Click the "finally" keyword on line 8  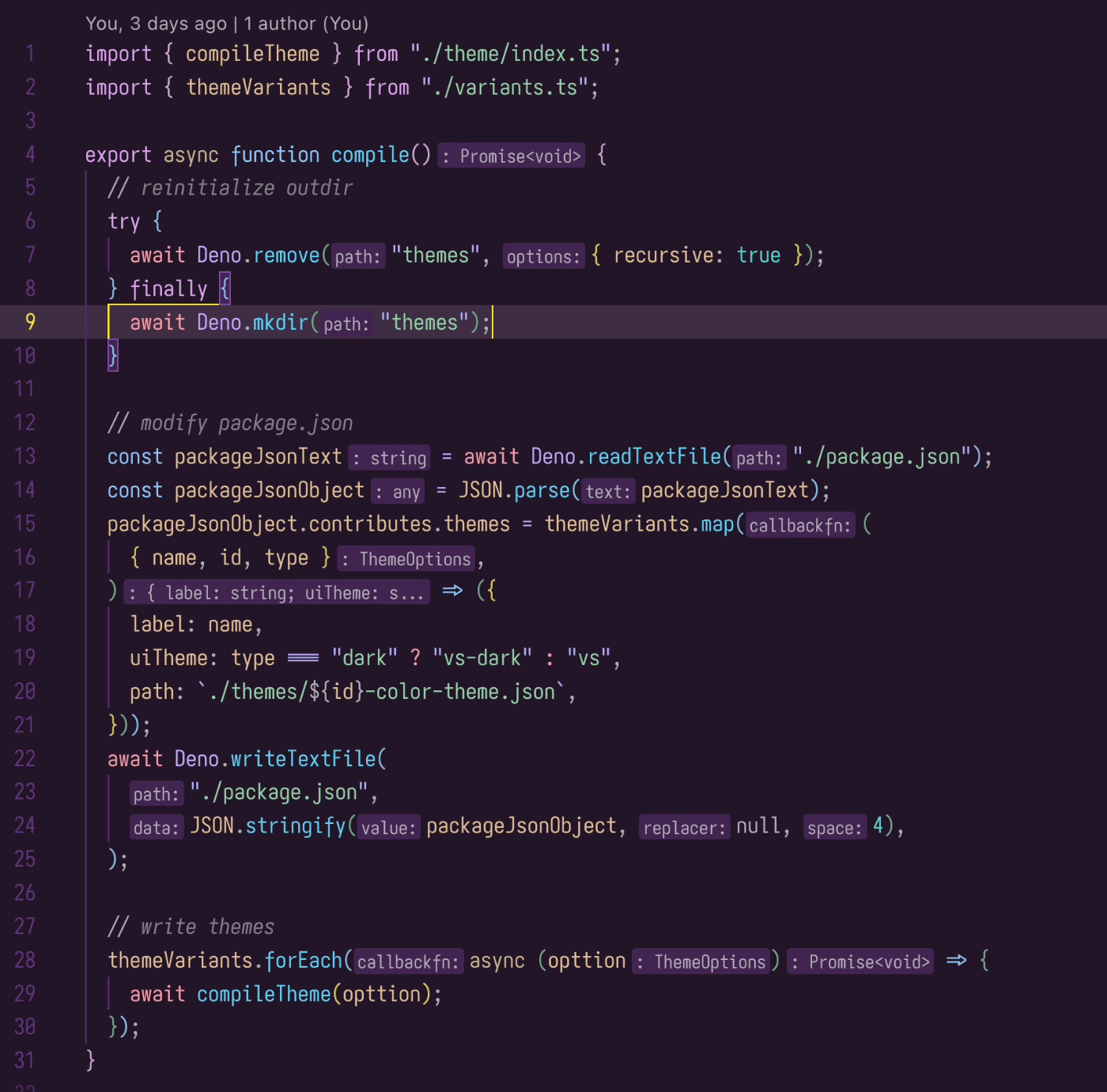pos(168,289)
